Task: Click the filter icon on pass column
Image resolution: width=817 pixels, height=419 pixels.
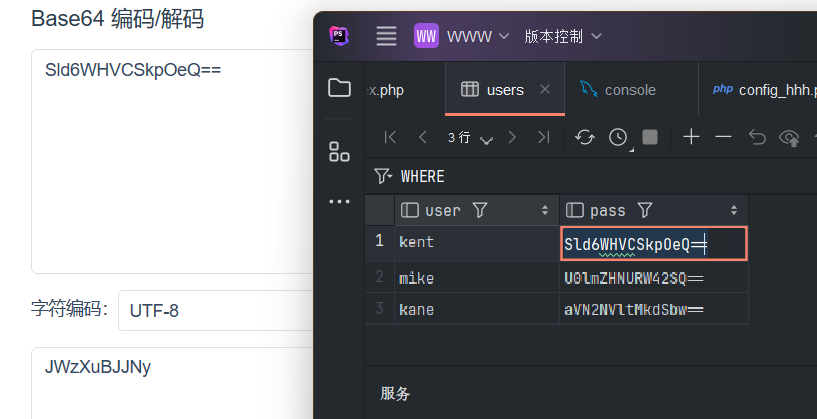Action: (x=645, y=210)
